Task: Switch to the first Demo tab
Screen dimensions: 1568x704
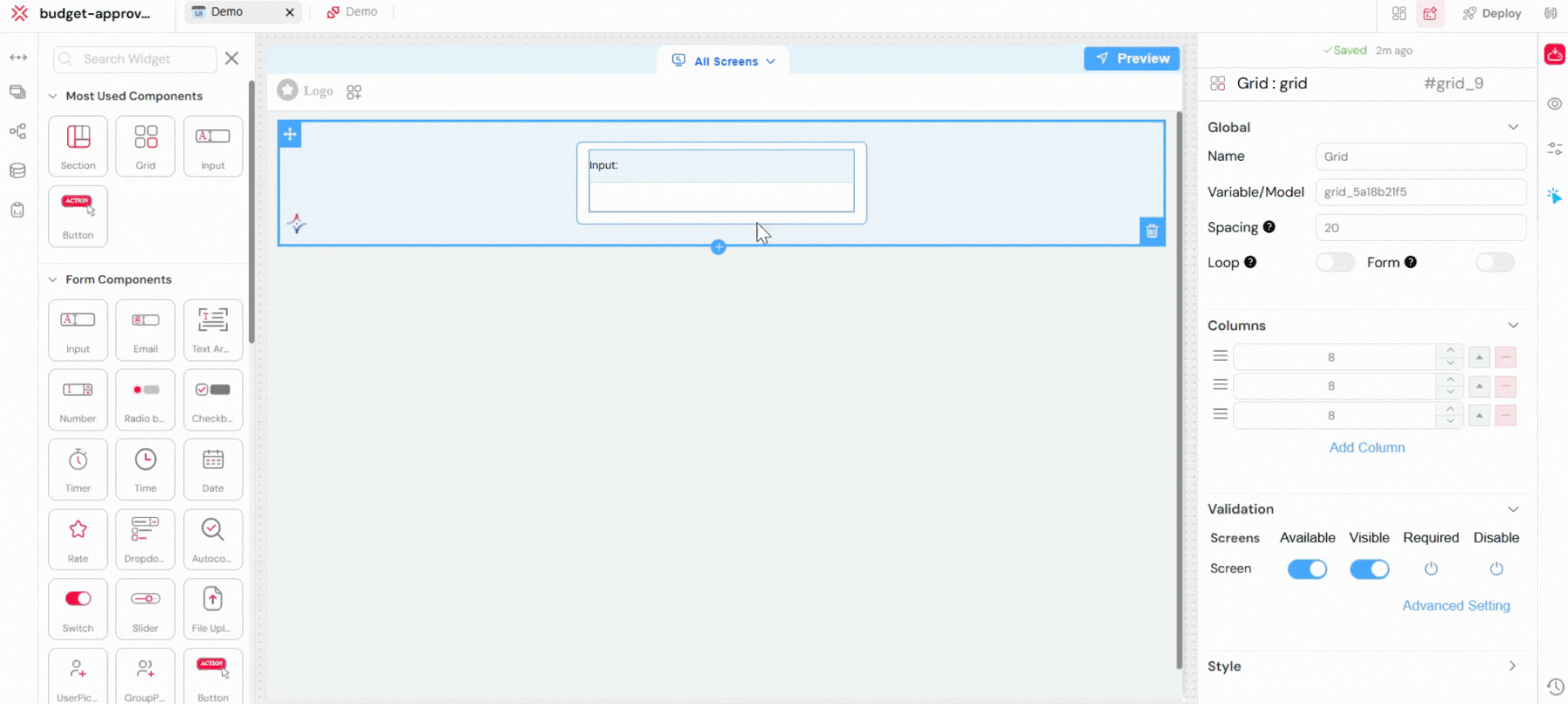Action: point(227,12)
